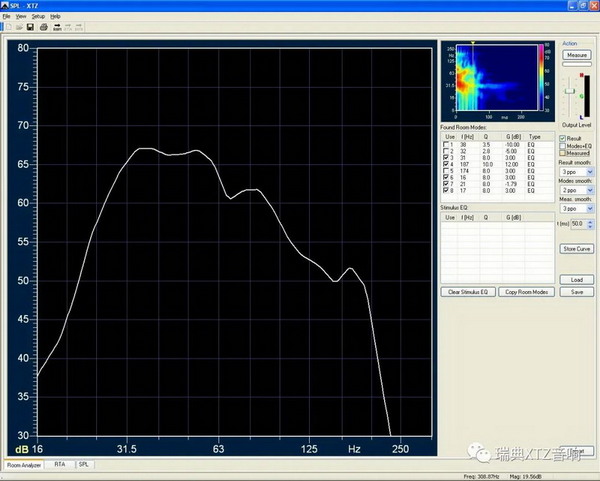Select the Room Analyzer tab

tap(24, 465)
